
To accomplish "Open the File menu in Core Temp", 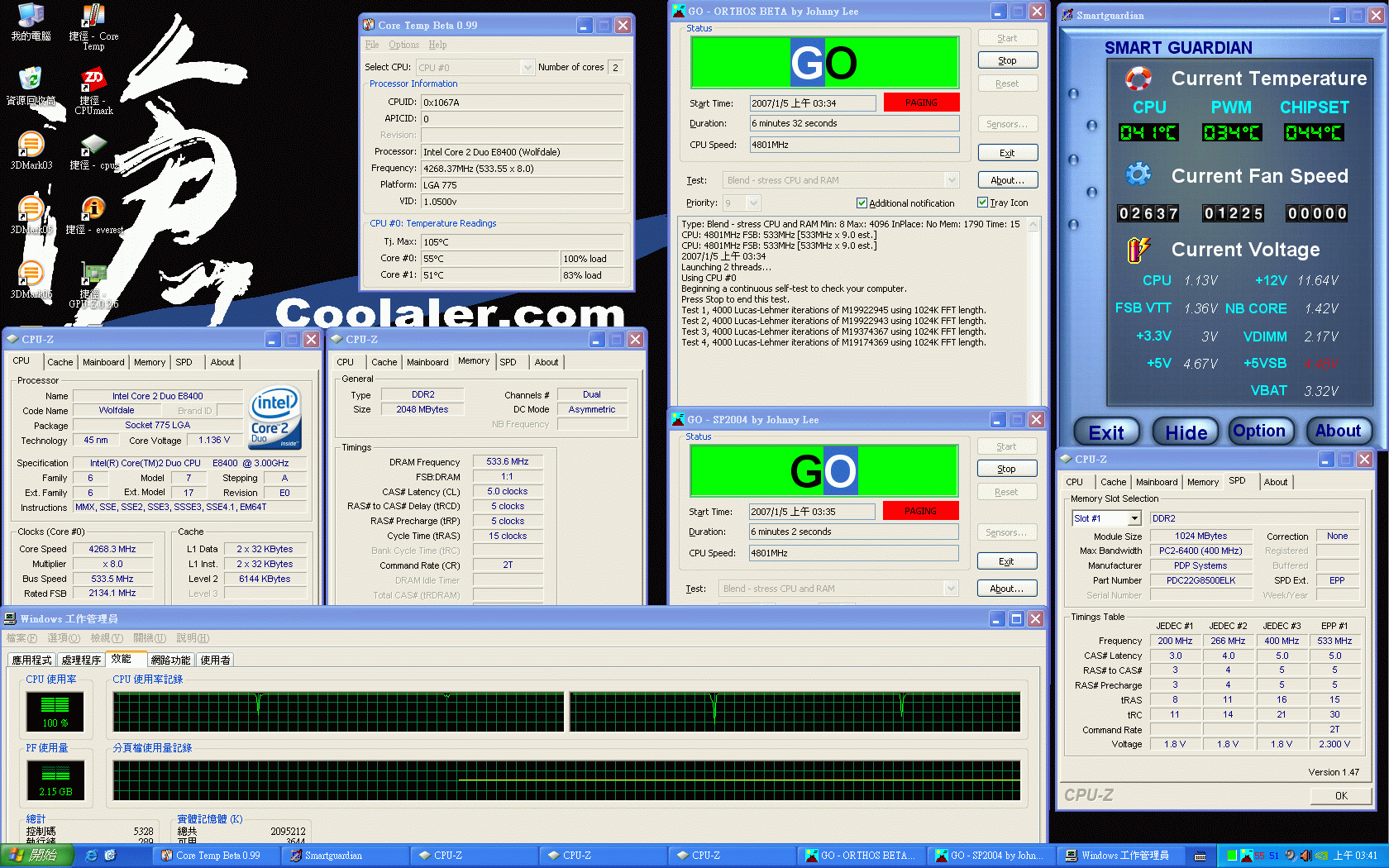I will click(x=372, y=45).
